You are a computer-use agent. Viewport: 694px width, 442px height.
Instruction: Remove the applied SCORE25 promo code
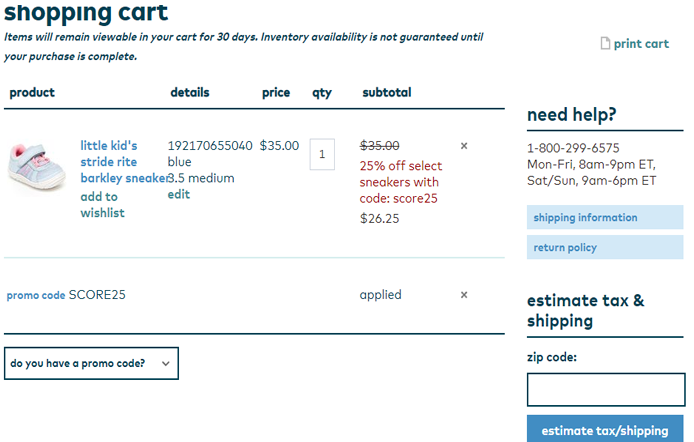coord(464,295)
